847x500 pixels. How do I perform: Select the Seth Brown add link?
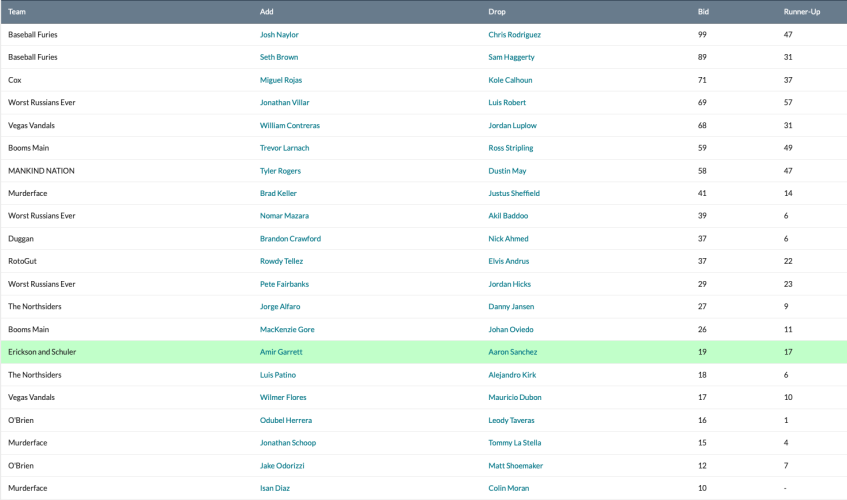[x=279, y=57]
